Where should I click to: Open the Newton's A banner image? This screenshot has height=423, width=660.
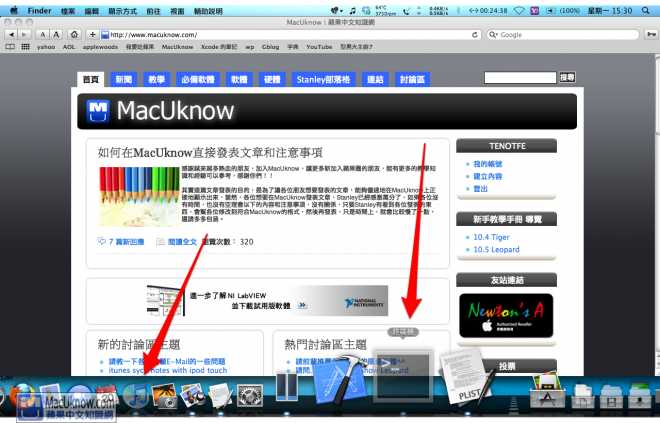point(506,316)
